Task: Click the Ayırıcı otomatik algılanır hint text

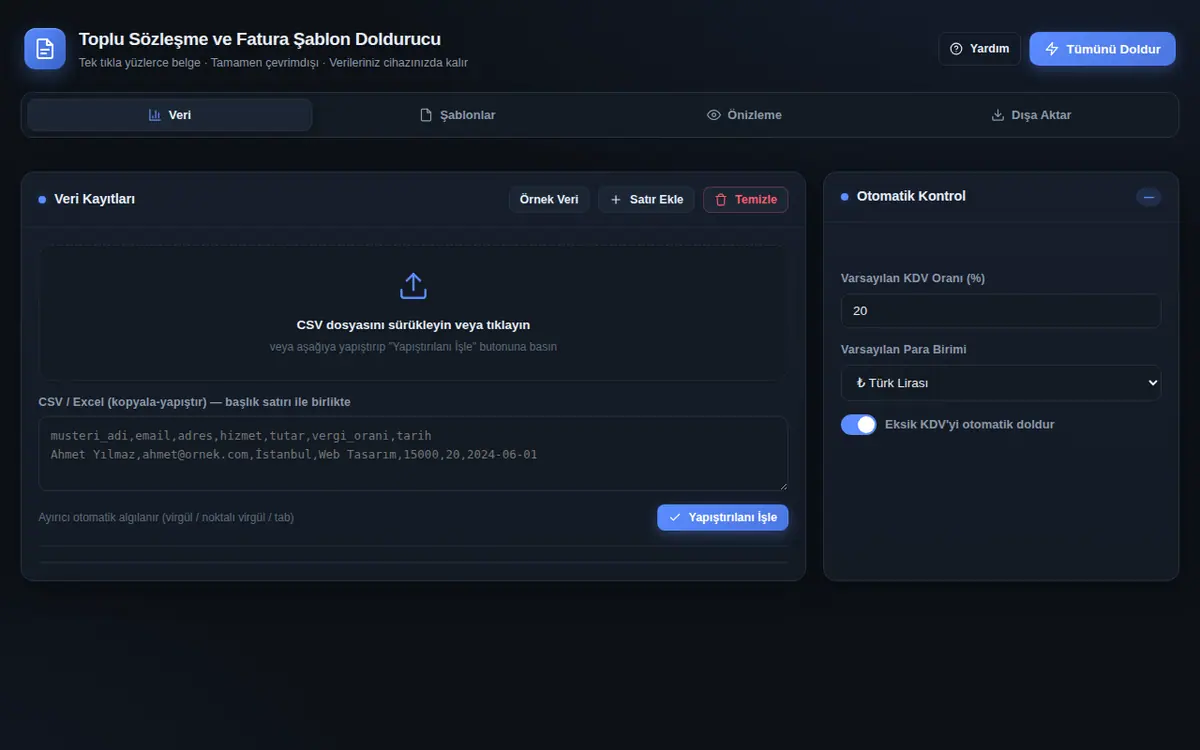Action: pos(166,517)
